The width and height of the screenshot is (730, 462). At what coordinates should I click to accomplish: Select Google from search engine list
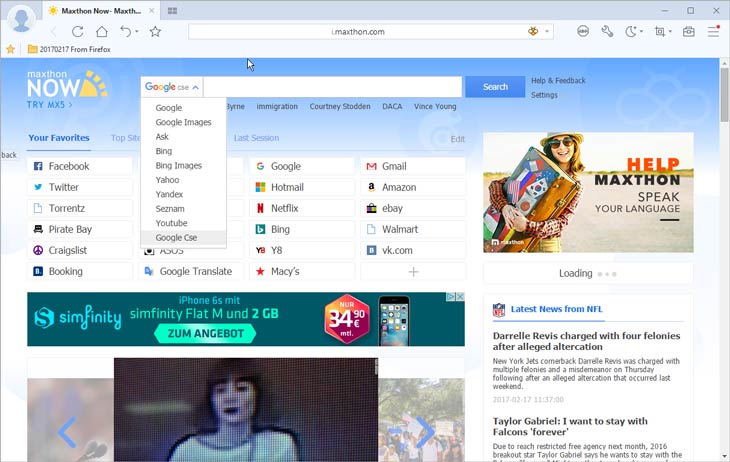click(169, 108)
